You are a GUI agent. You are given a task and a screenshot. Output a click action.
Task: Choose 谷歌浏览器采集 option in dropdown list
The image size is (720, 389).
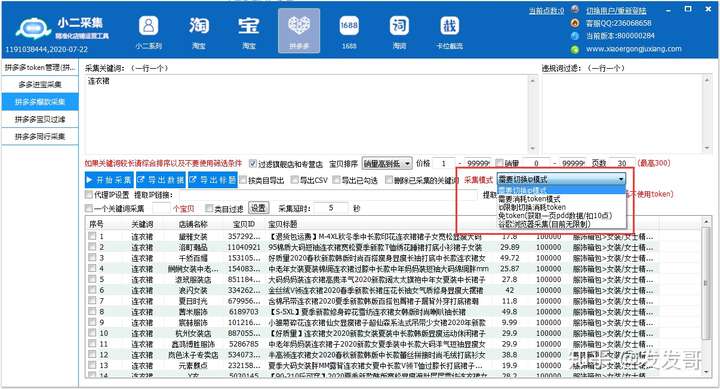coord(544,224)
